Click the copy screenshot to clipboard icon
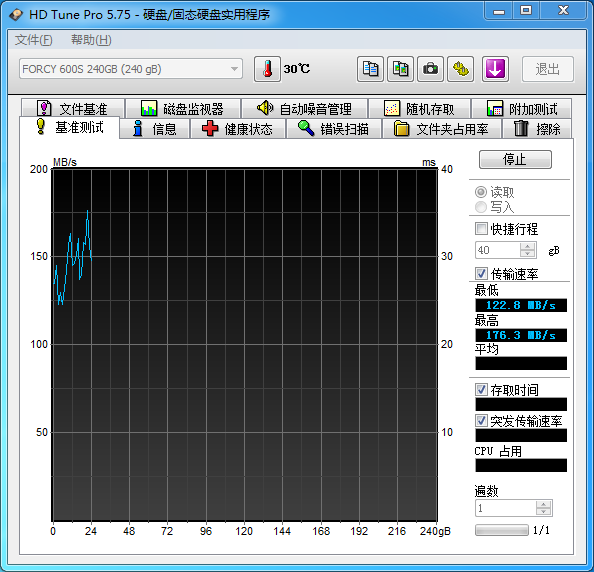Image resolution: width=594 pixels, height=572 pixels. coord(400,69)
